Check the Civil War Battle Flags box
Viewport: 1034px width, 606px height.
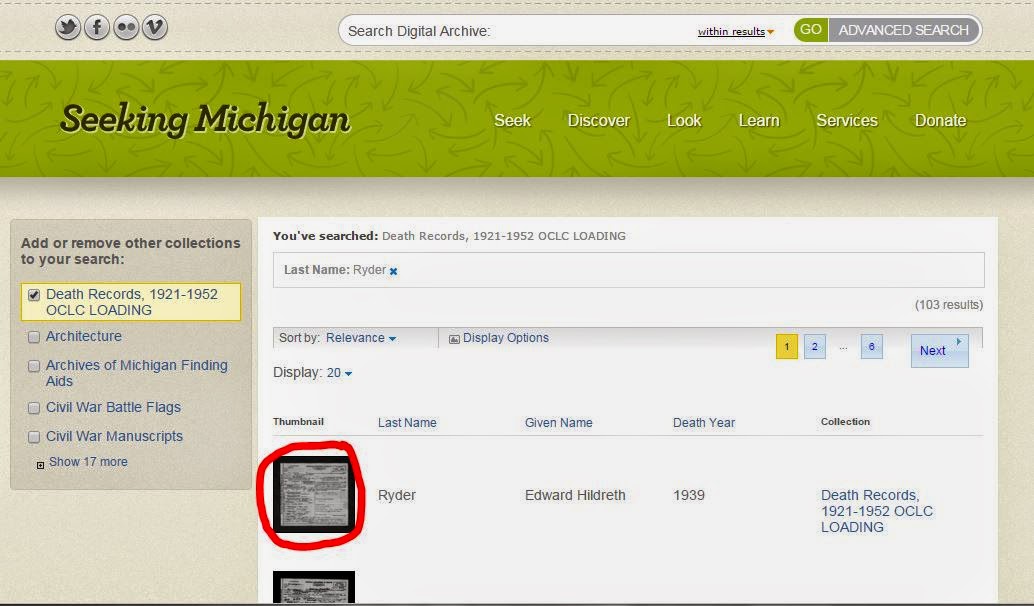(34, 408)
